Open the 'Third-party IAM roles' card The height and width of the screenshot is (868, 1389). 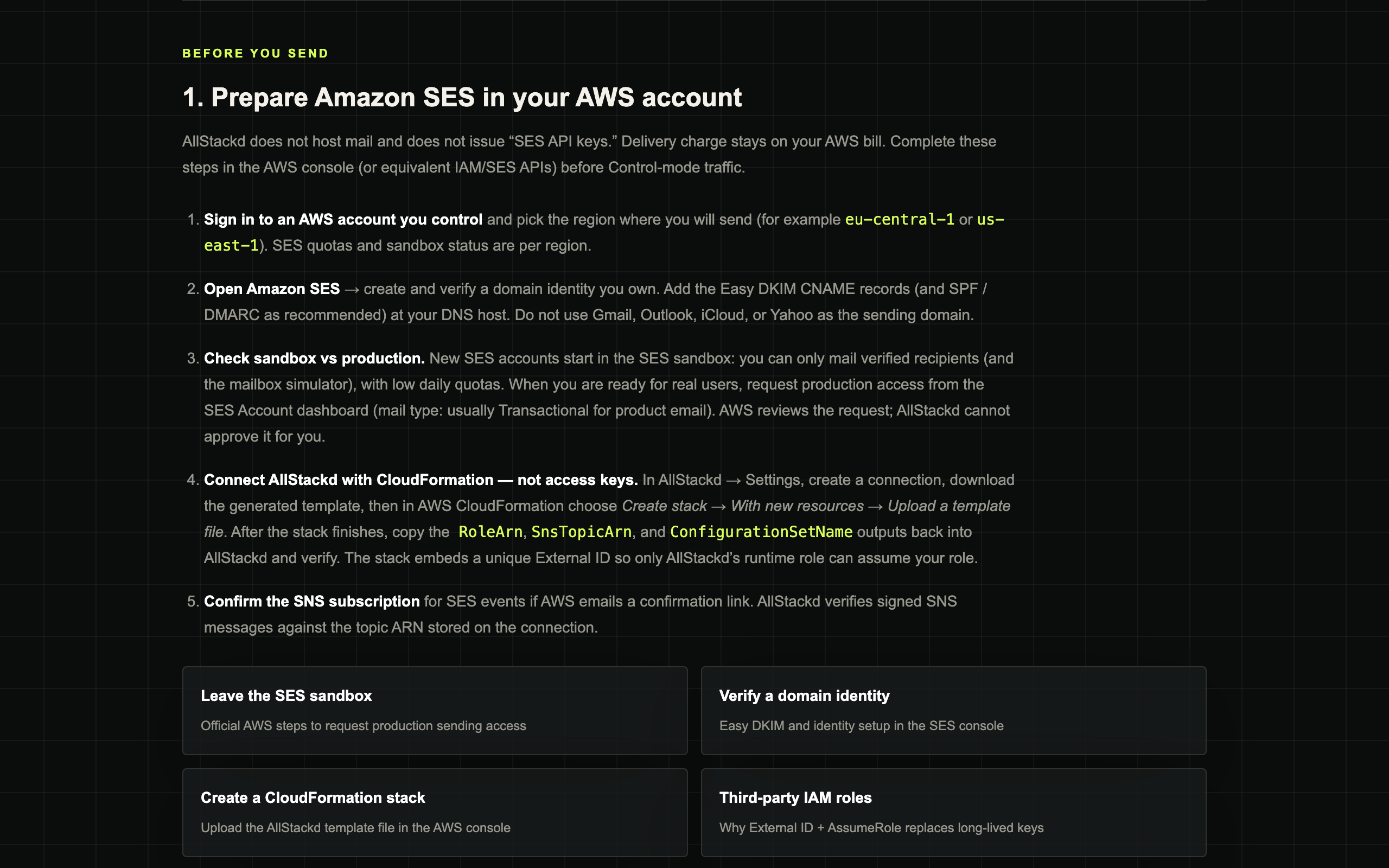[x=953, y=812]
